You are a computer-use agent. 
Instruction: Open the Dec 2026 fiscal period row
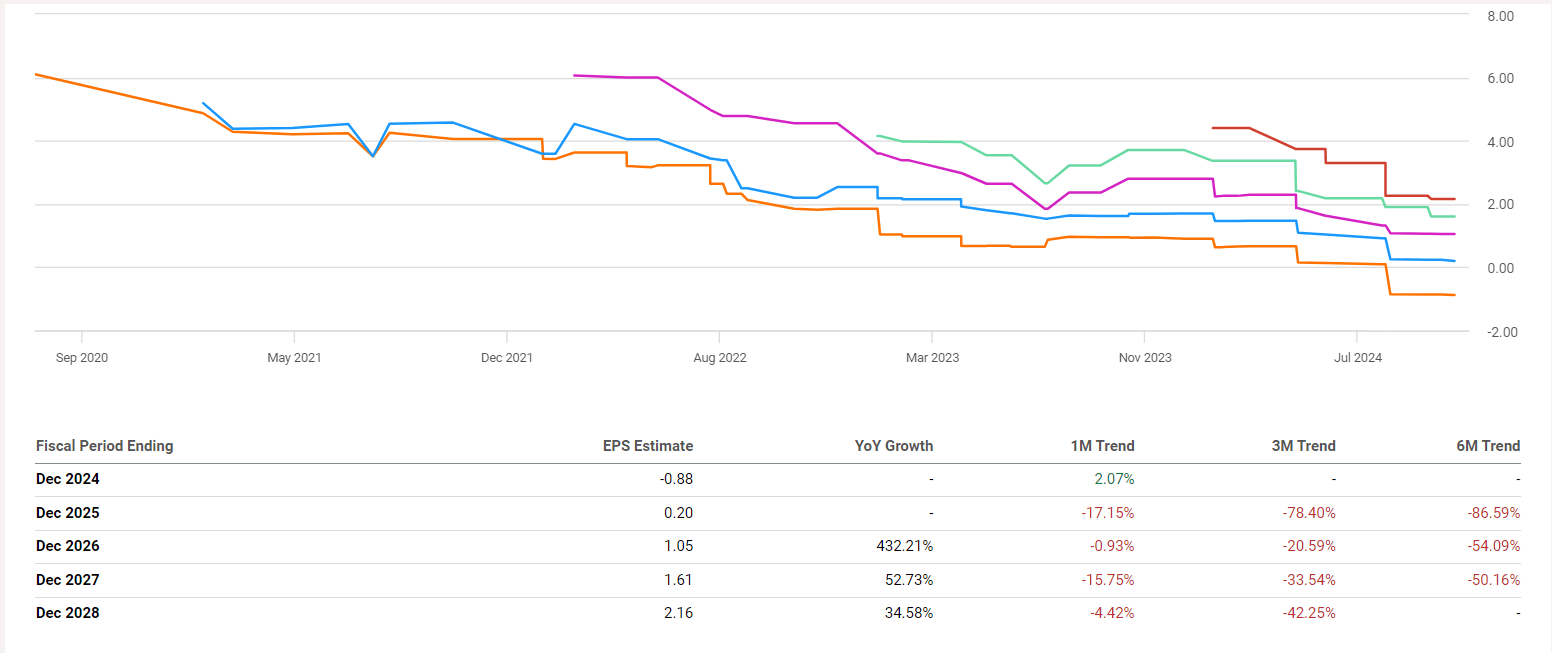(68, 546)
